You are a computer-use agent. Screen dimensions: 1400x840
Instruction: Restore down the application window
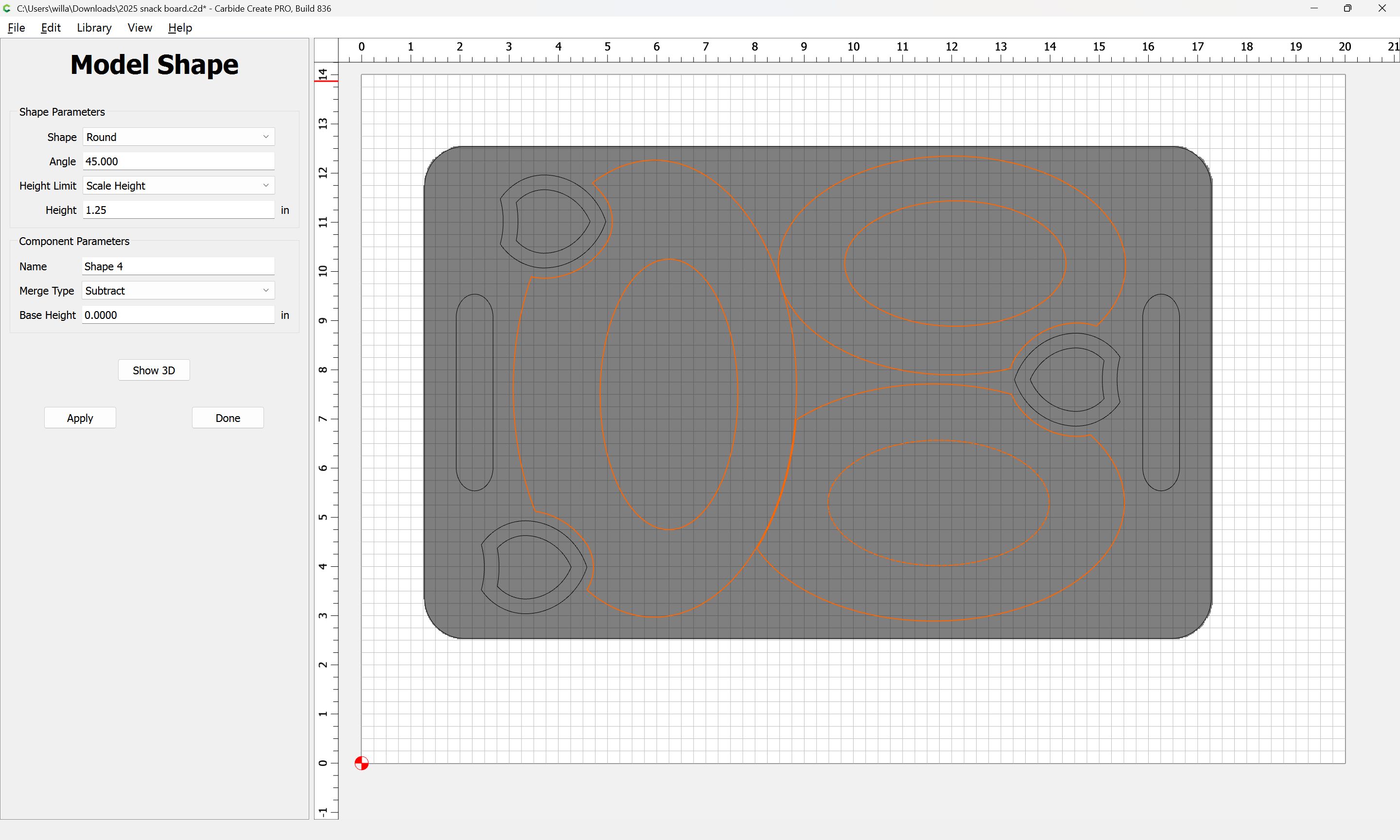click(1347, 8)
